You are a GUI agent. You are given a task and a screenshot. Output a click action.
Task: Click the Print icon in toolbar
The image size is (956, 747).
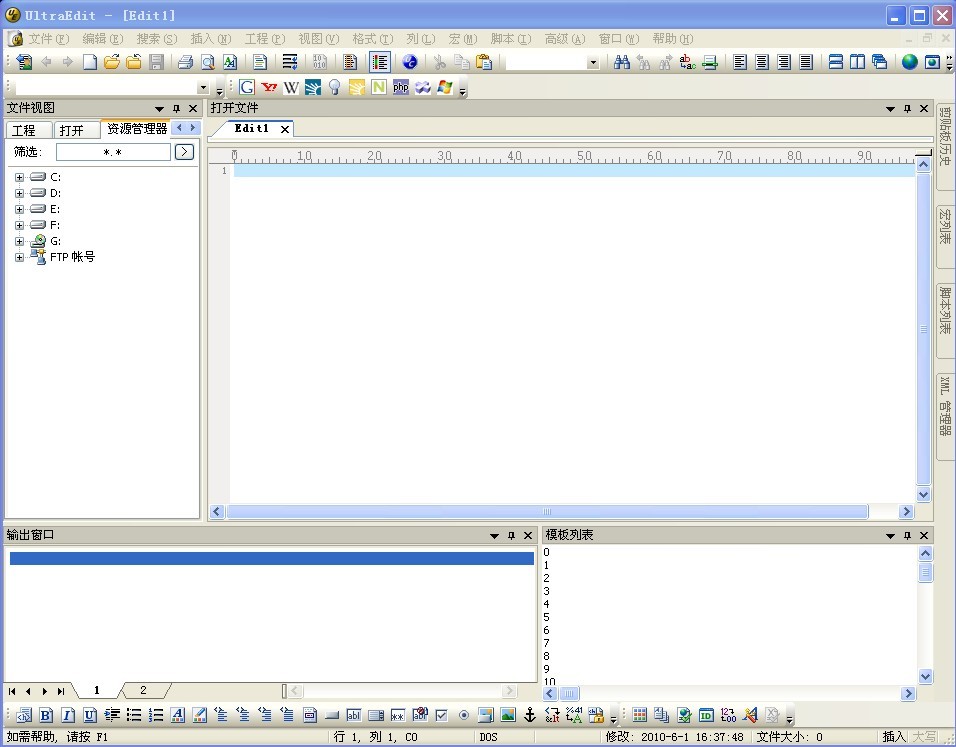[x=185, y=62]
